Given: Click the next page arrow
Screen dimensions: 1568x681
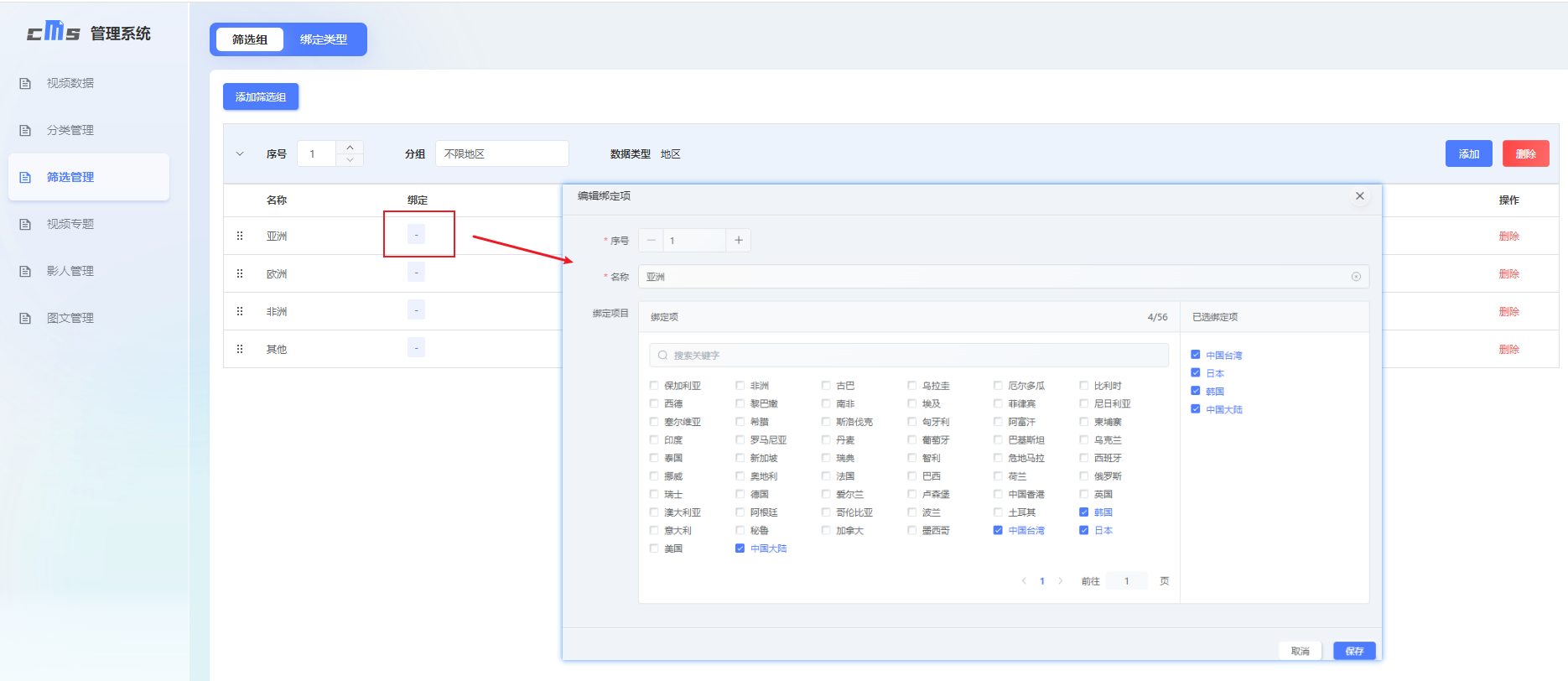Looking at the screenshot, I should tap(1061, 581).
